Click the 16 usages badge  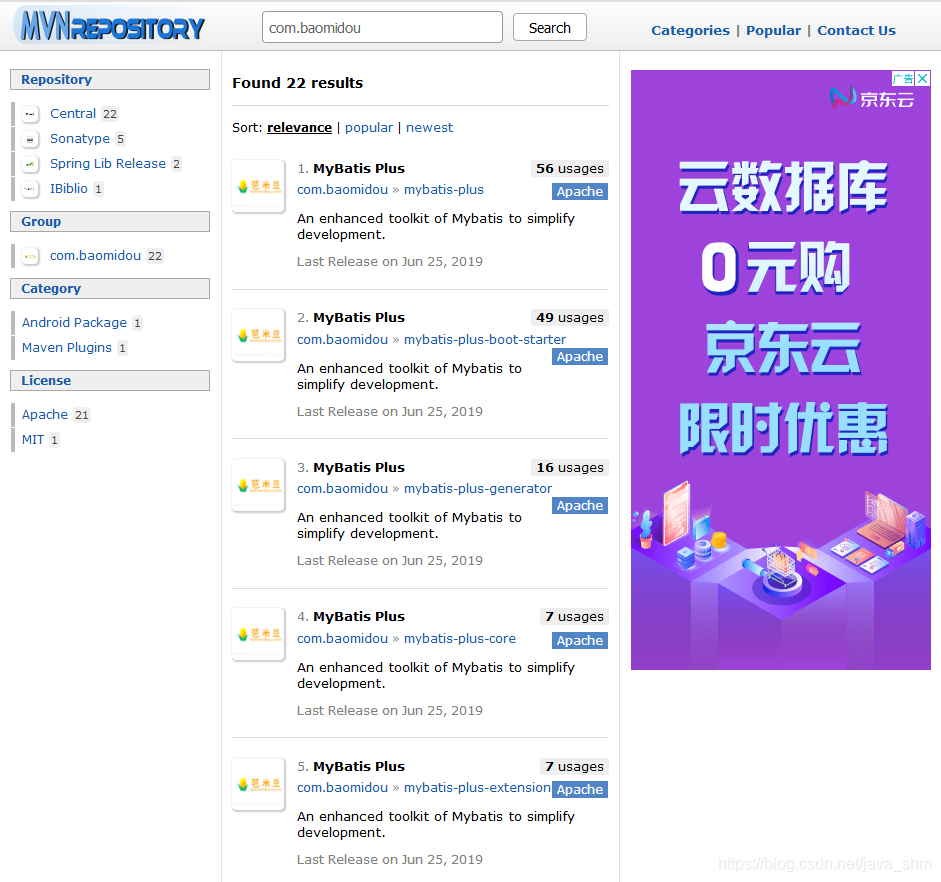(570, 467)
